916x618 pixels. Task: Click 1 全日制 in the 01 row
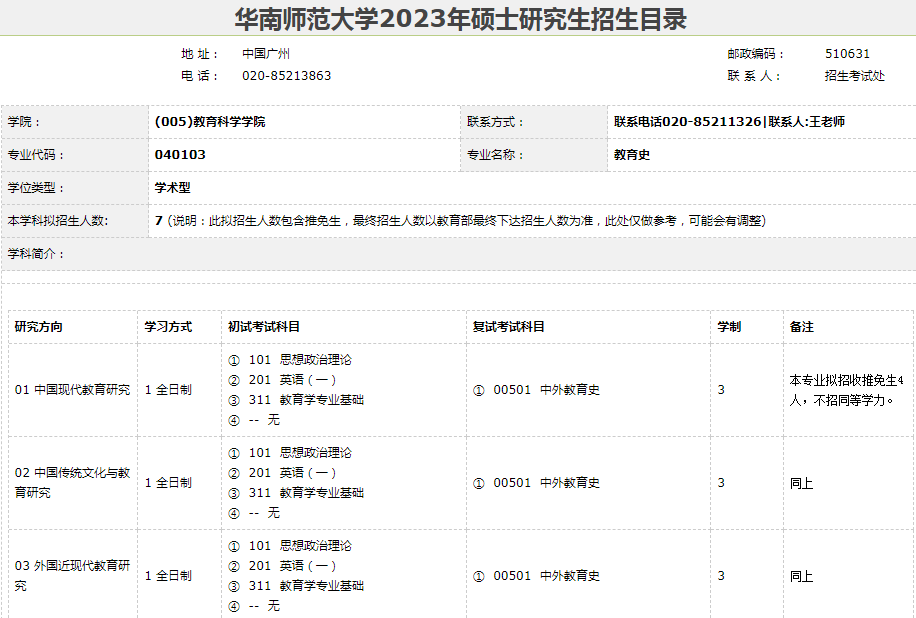[168, 390]
